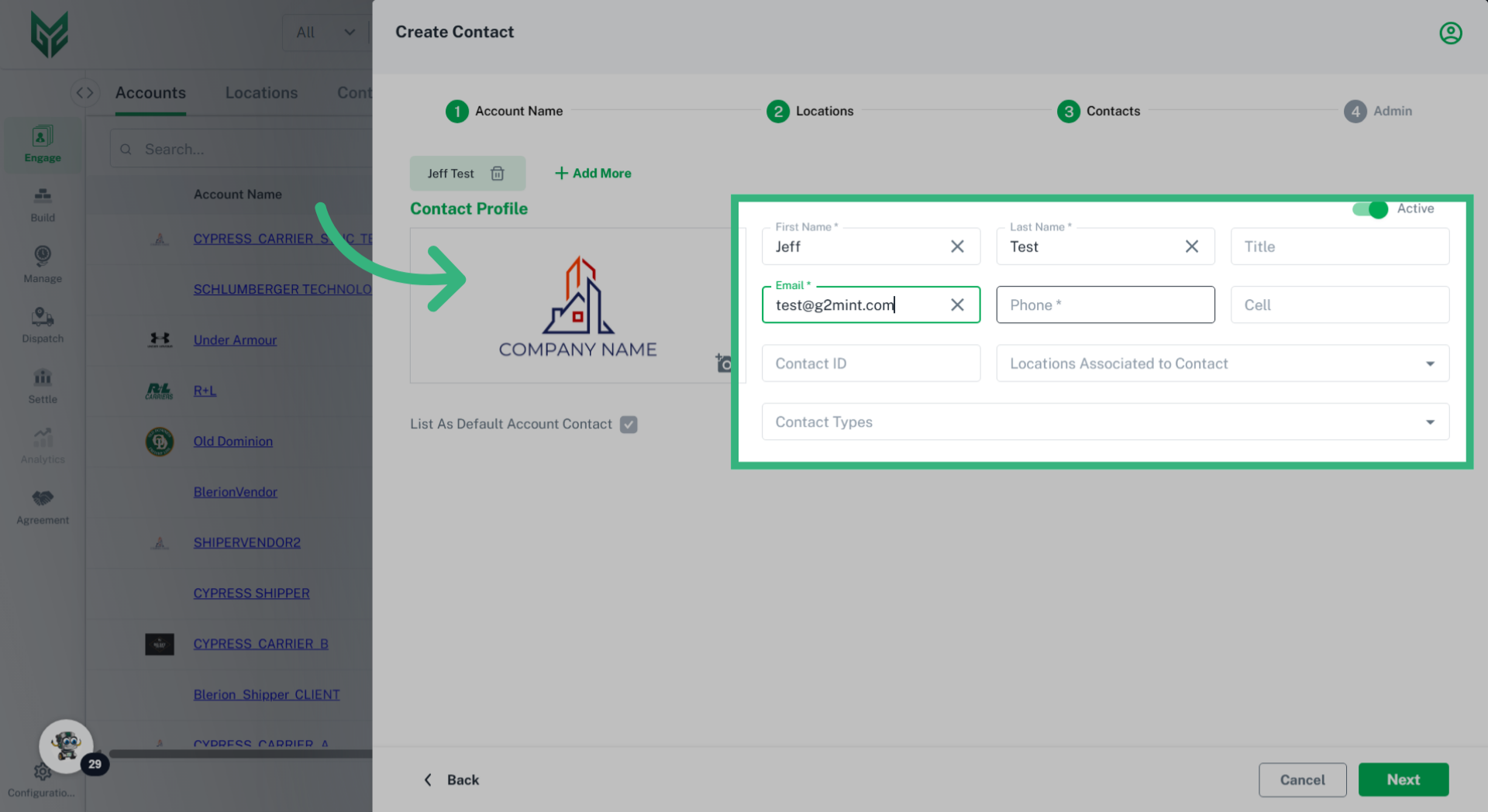Viewport: 1488px width, 812px height.
Task: Select the Analytics sidebar icon
Action: coord(42,445)
